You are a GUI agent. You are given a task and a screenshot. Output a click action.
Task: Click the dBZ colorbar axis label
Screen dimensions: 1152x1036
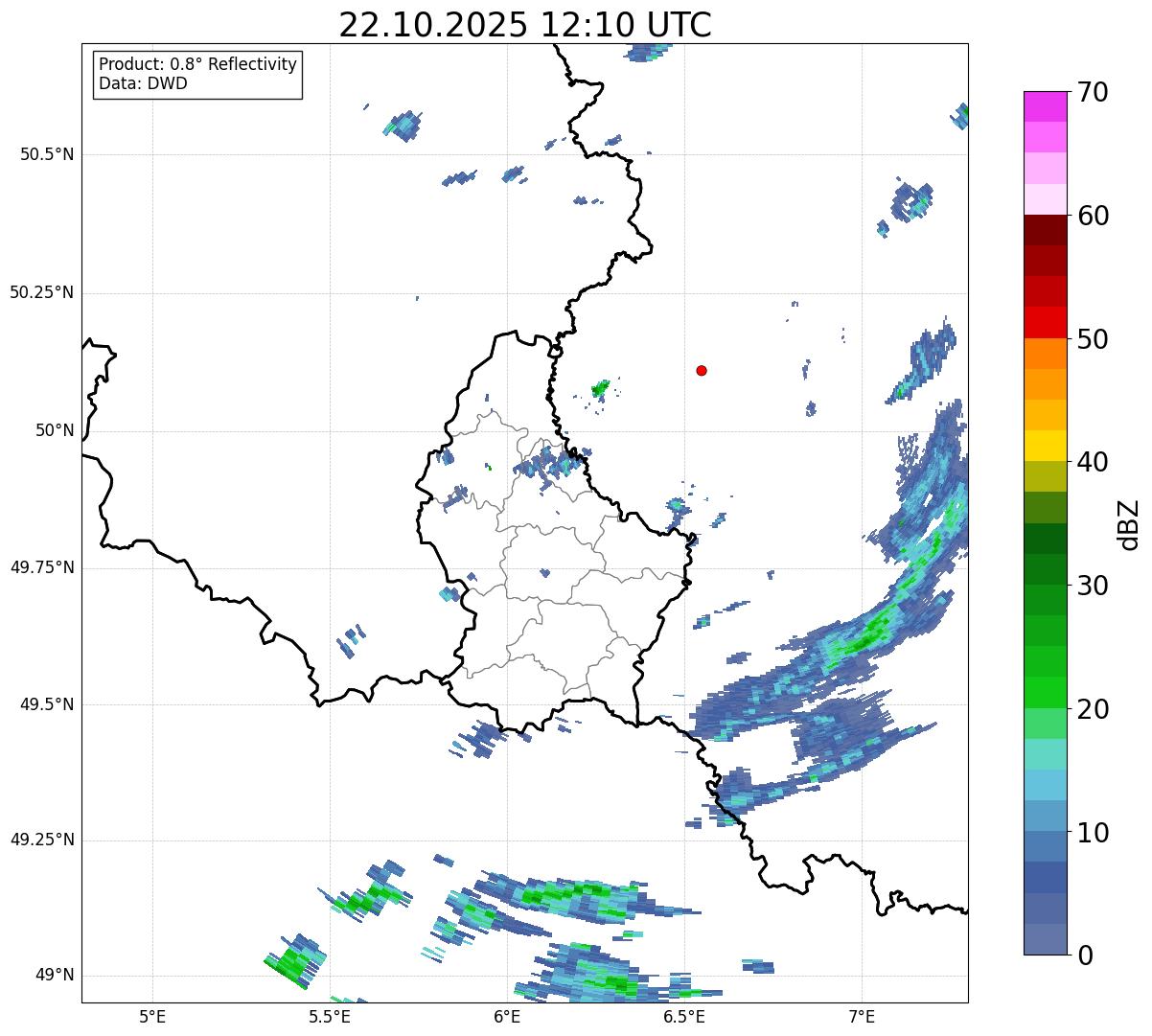point(1130,523)
